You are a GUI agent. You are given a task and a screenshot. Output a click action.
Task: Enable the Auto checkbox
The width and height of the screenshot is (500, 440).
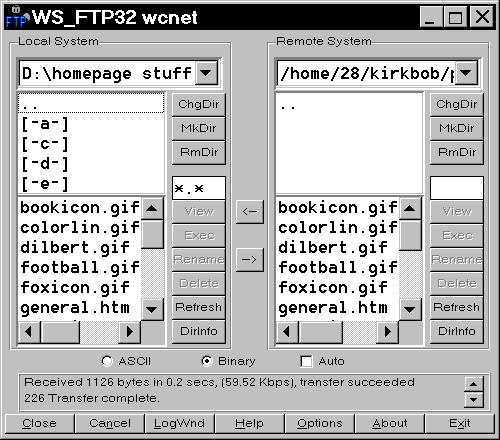306,361
